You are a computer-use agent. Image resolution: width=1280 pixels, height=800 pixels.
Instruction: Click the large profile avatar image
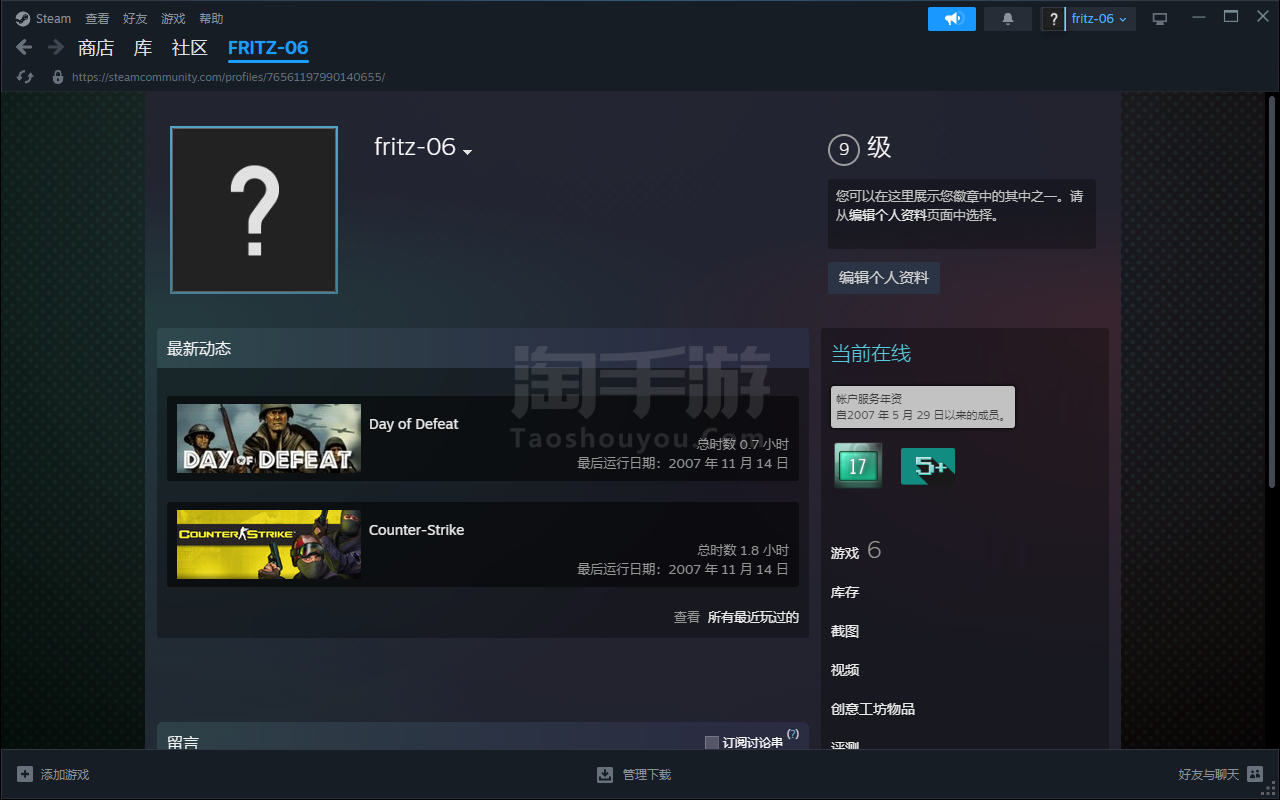point(254,210)
